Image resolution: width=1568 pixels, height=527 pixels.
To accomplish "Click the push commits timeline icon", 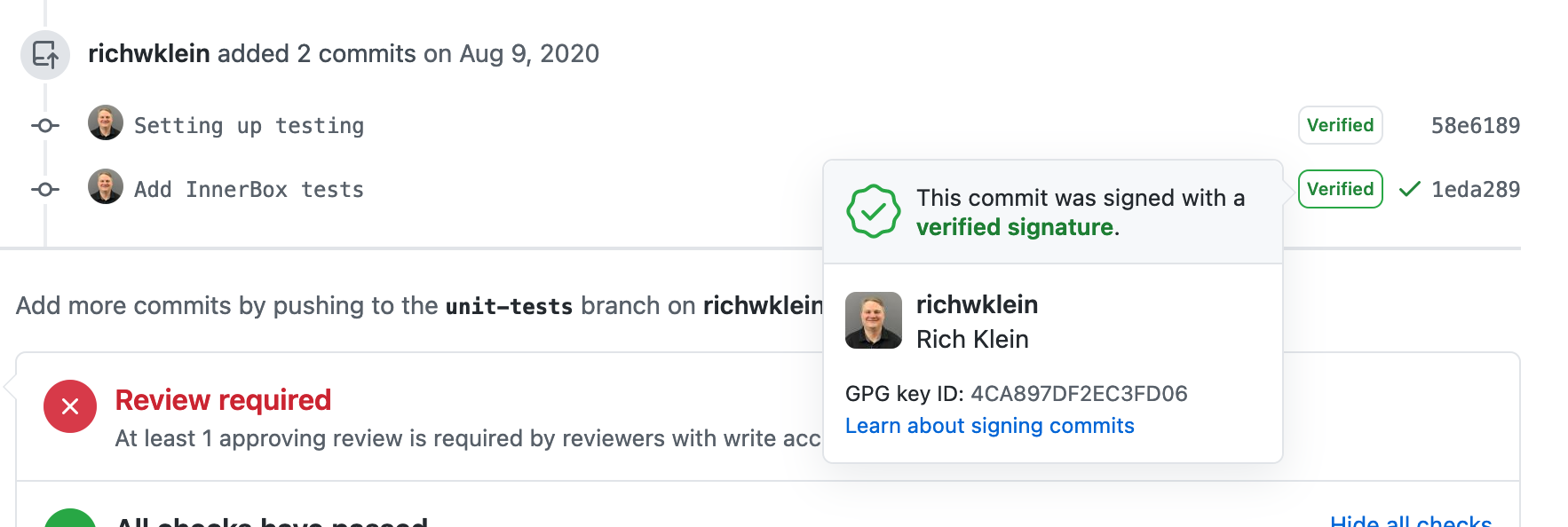I will [x=44, y=54].
